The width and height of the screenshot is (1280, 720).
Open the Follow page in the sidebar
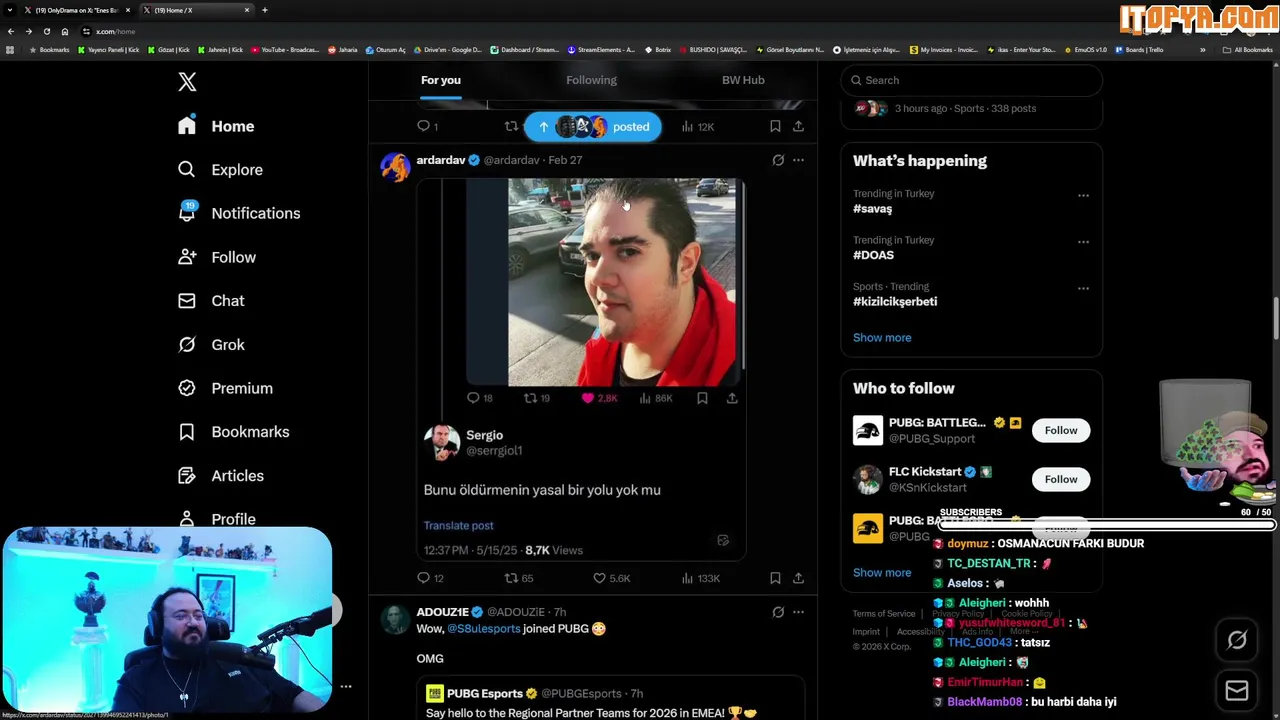pyautogui.click(x=217, y=257)
